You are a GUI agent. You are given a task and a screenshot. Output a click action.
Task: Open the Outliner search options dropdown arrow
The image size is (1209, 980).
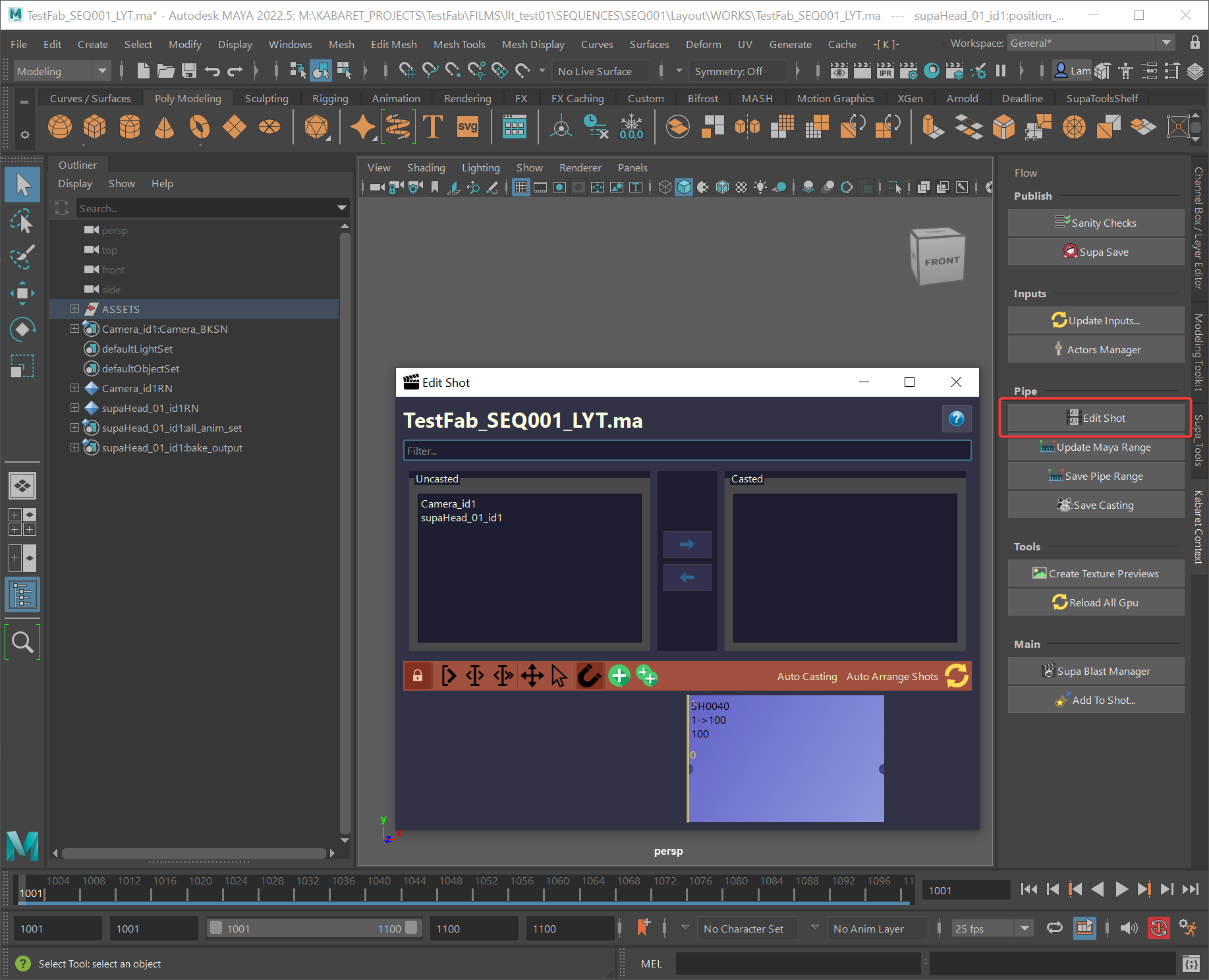pyautogui.click(x=342, y=208)
